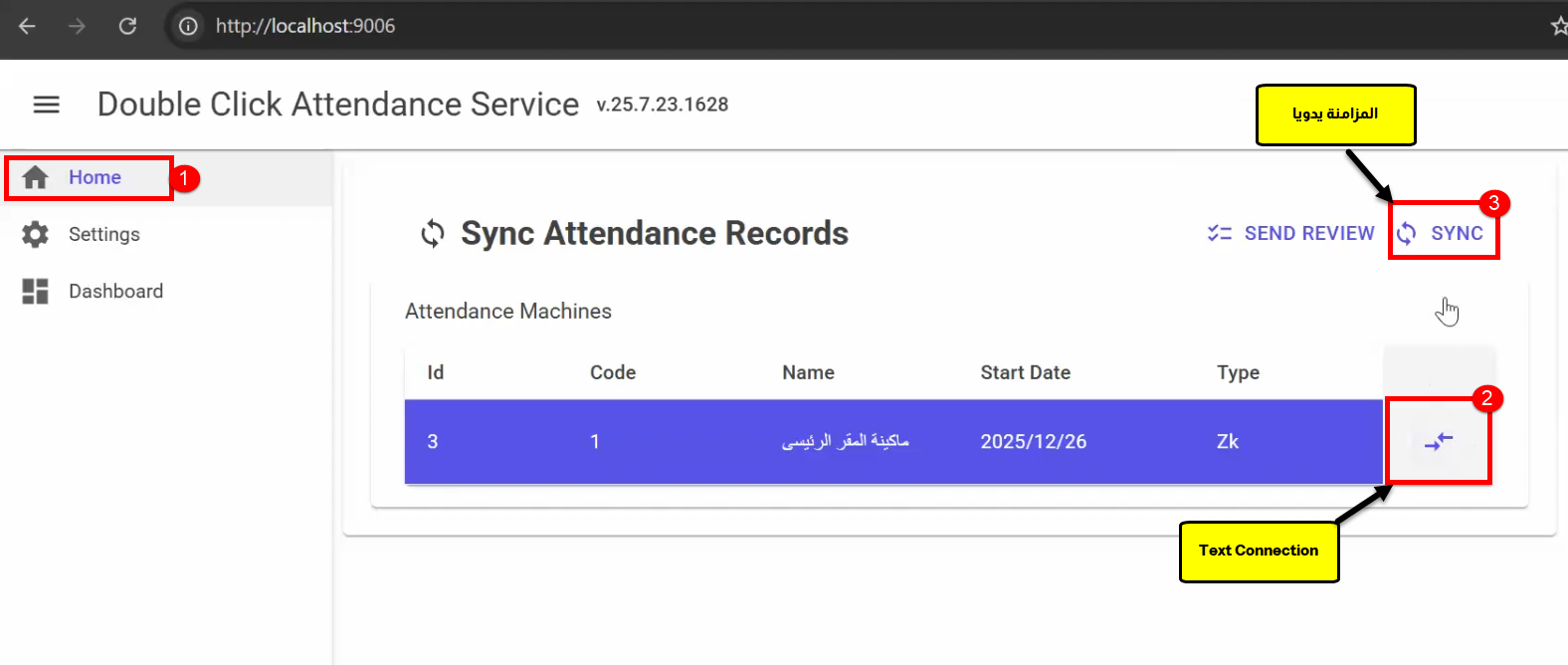Click the Start Date column header

[x=1025, y=373]
